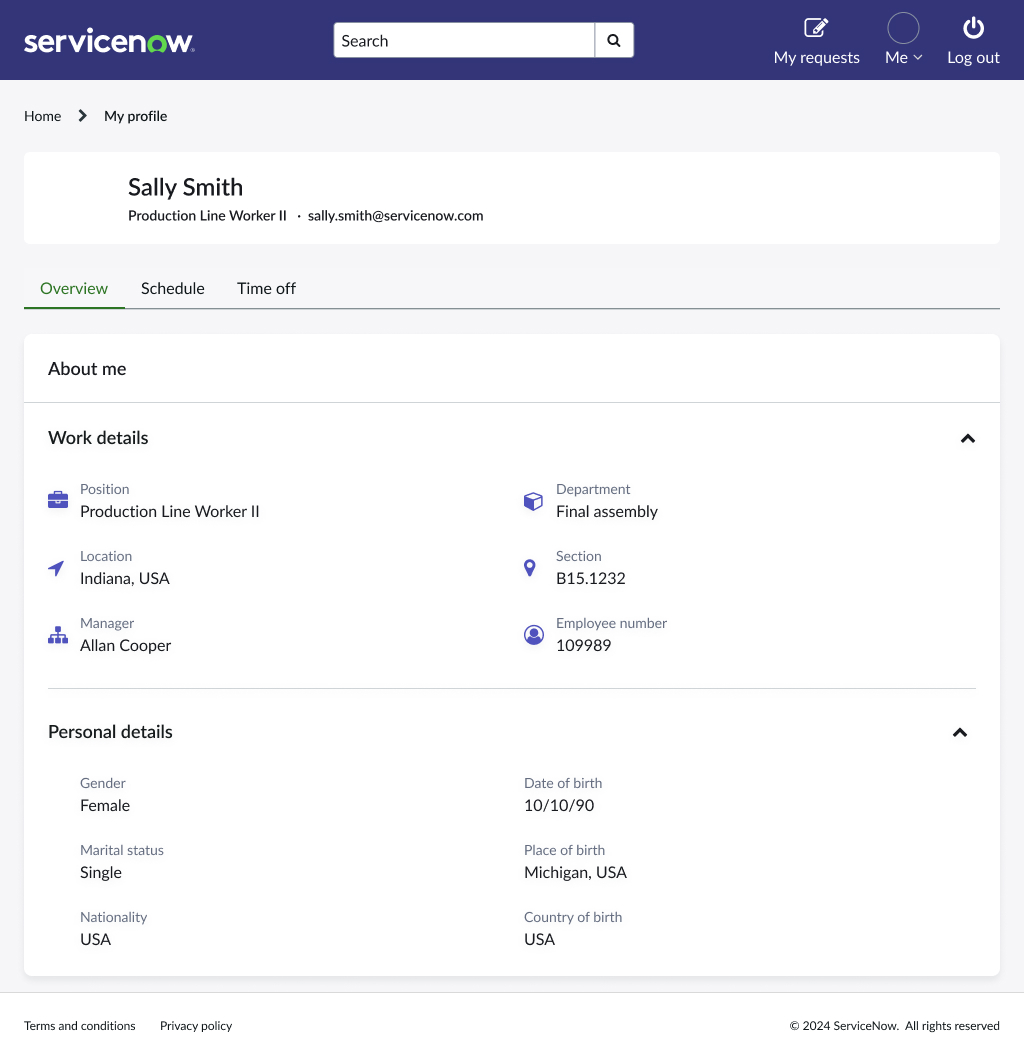Image resolution: width=1024 pixels, height=1058 pixels.
Task: Open the Me dropdown menu
Action: (x=903, y=57)
